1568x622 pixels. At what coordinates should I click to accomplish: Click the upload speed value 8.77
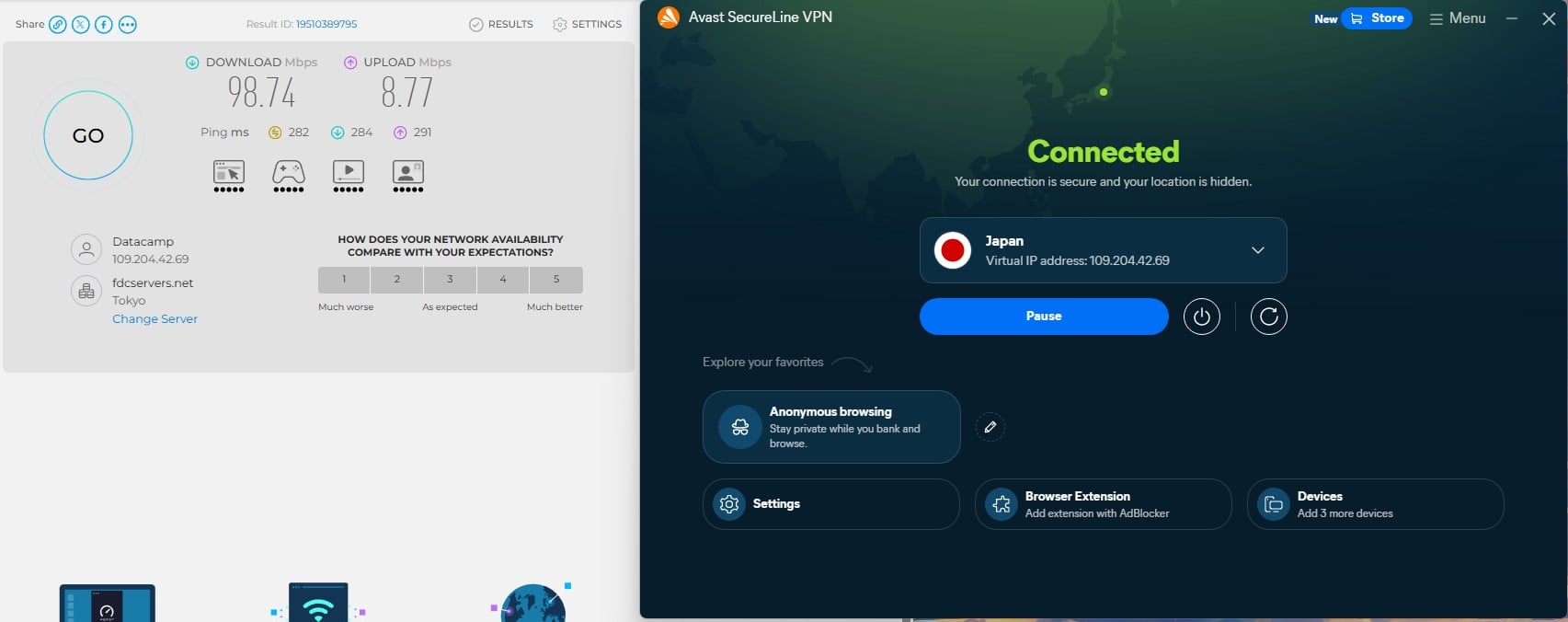click(407, 93)
